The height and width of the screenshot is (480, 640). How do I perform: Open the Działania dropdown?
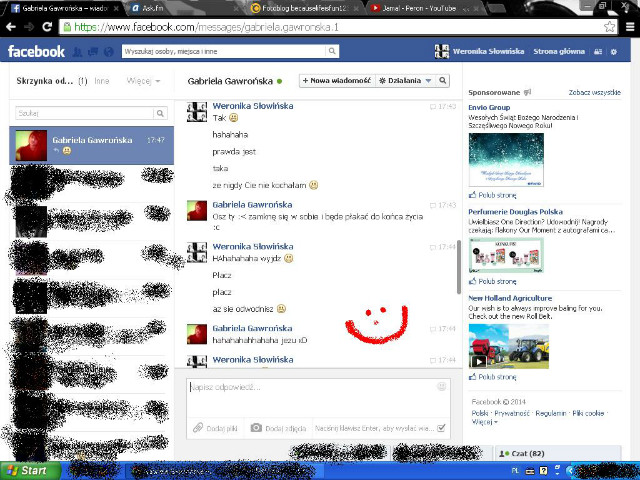pos(405,80)
